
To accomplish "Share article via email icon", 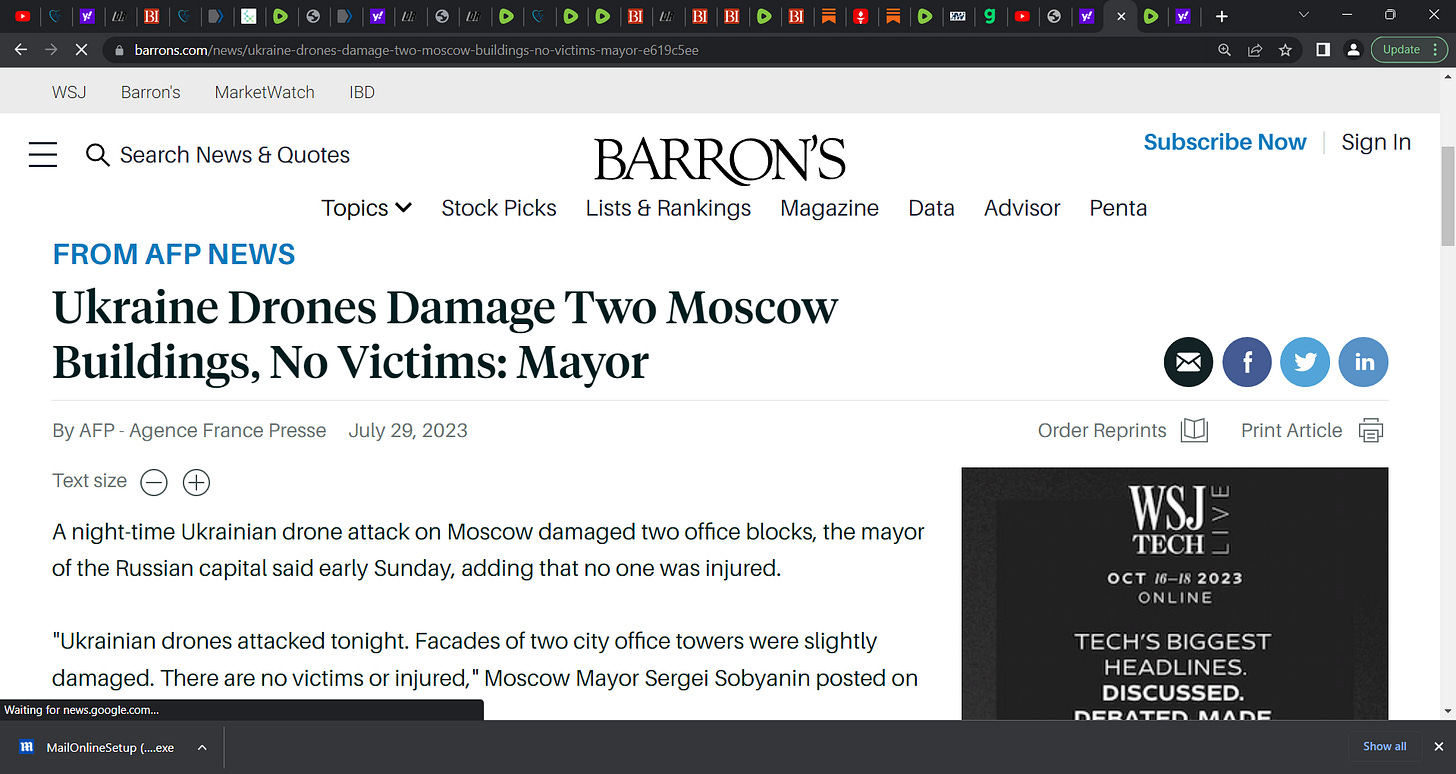I will click(1188, 363).
